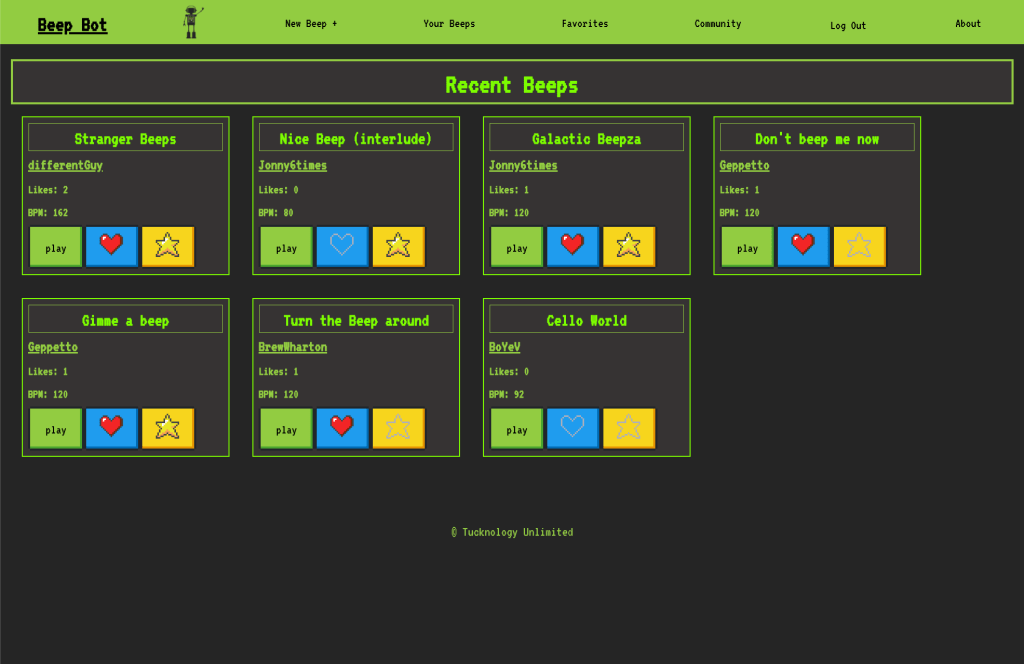Image resolution: width=1024 pixels, height=664 pixels.
Task: Click the robot mascot icon in header
Action: [x=193, y=22]
